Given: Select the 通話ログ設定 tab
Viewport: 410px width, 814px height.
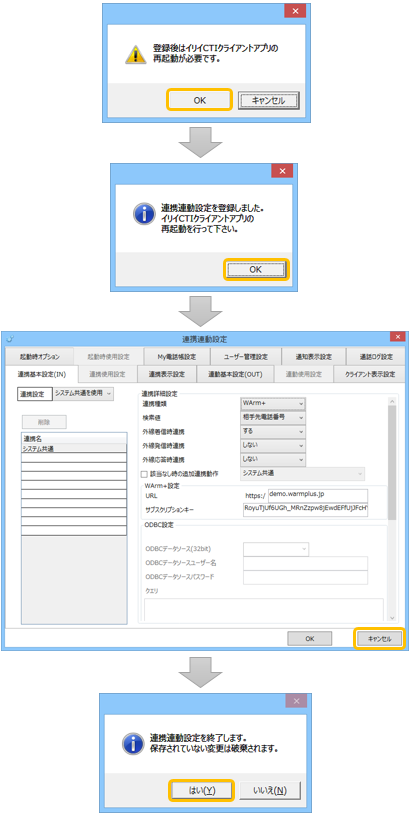Looking at the screenshot, I should pos(376,357).
